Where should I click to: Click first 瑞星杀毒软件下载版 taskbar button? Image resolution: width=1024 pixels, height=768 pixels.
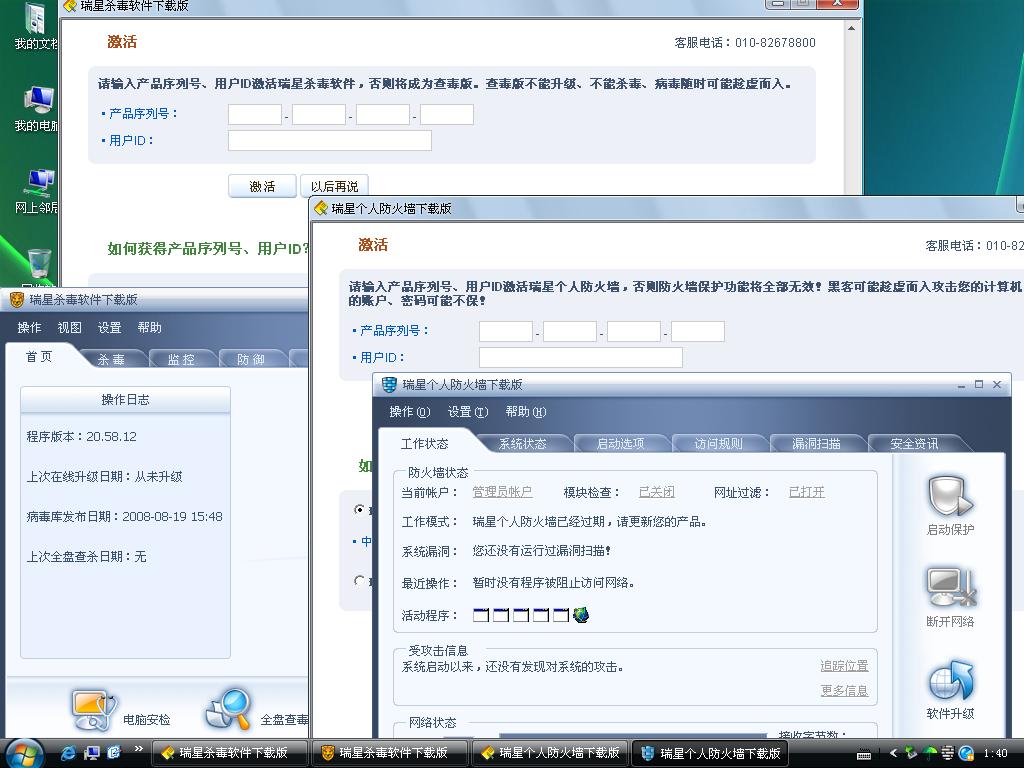230,753
